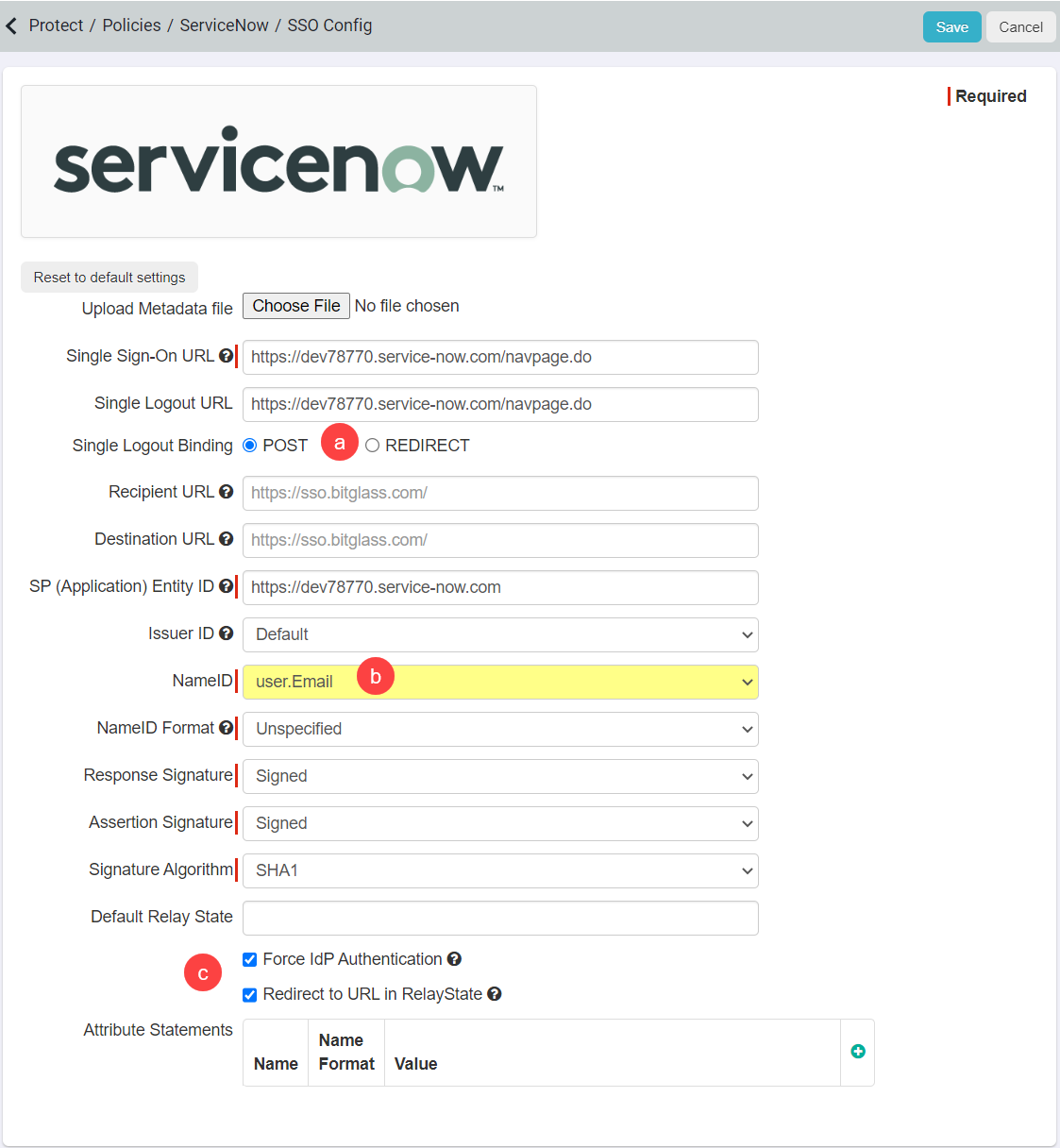Image resolution: width=1060 pixels, height=1148 pixels.
Task: Click the NameID Format help icon
Action: pyautogui.click(x=227, y=727)
